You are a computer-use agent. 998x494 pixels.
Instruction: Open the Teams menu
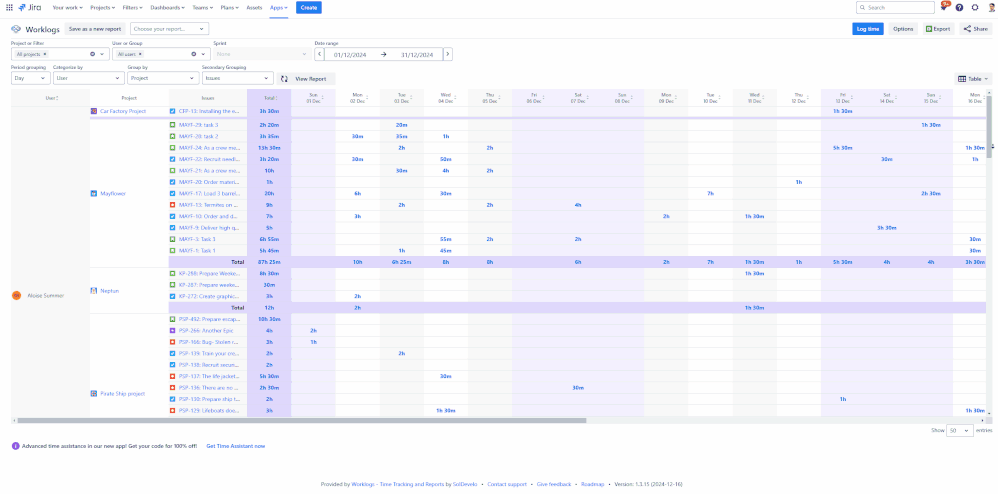point(202,8)
